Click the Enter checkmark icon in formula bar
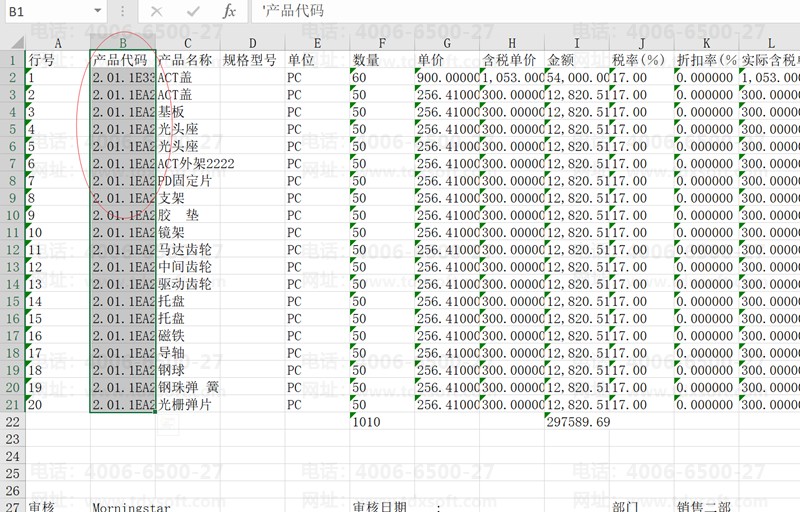The width and height of the screenshot is (800, 512). (193, 11)
